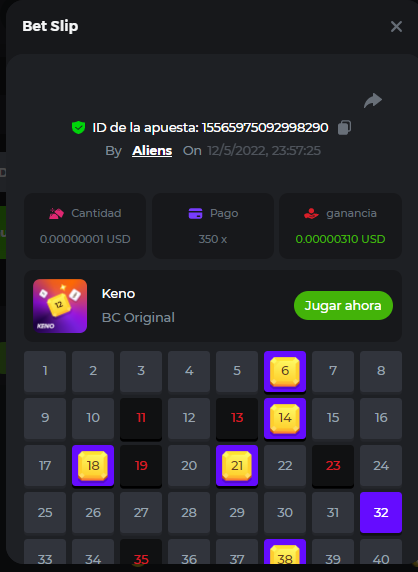Screen dimensions: 418x572
Task: Click the Keno game title text
Action: pos(118,294)
